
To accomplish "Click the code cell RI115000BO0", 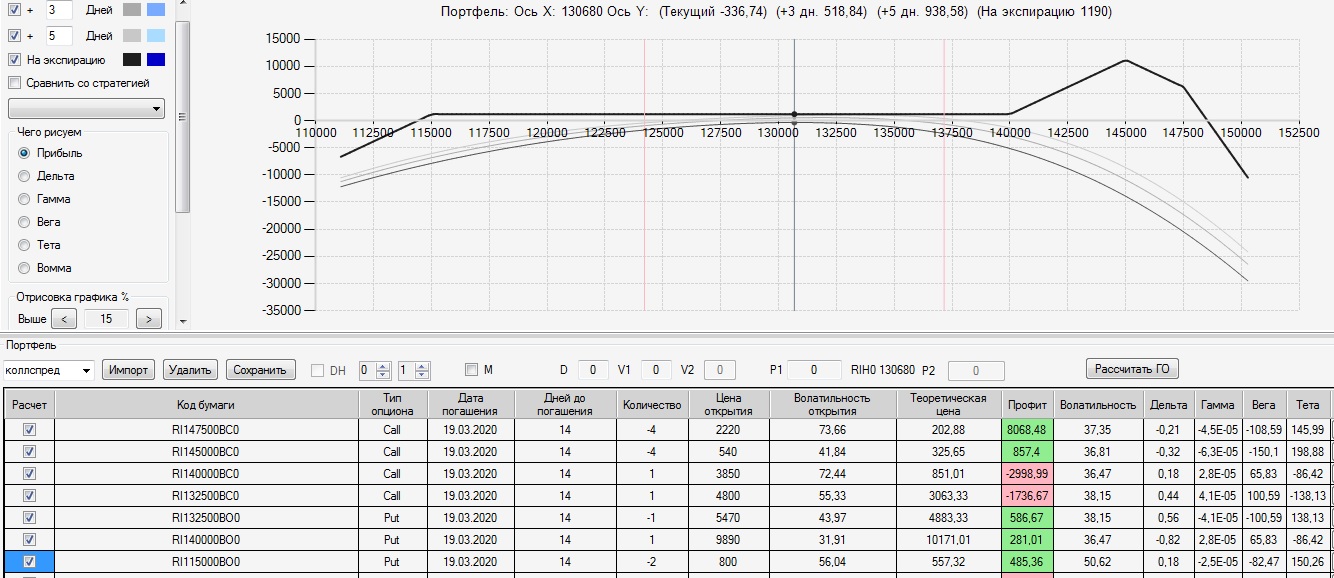I will (x=206, y=561).
